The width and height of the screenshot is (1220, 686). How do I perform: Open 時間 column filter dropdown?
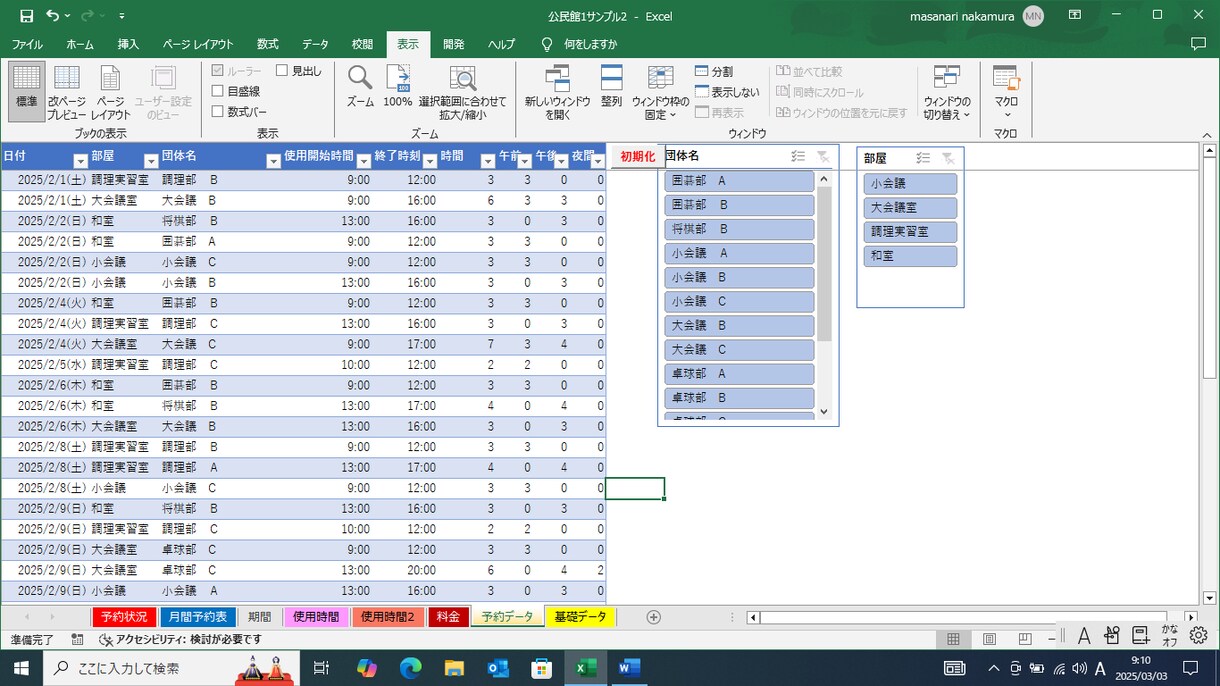[487, 161]
